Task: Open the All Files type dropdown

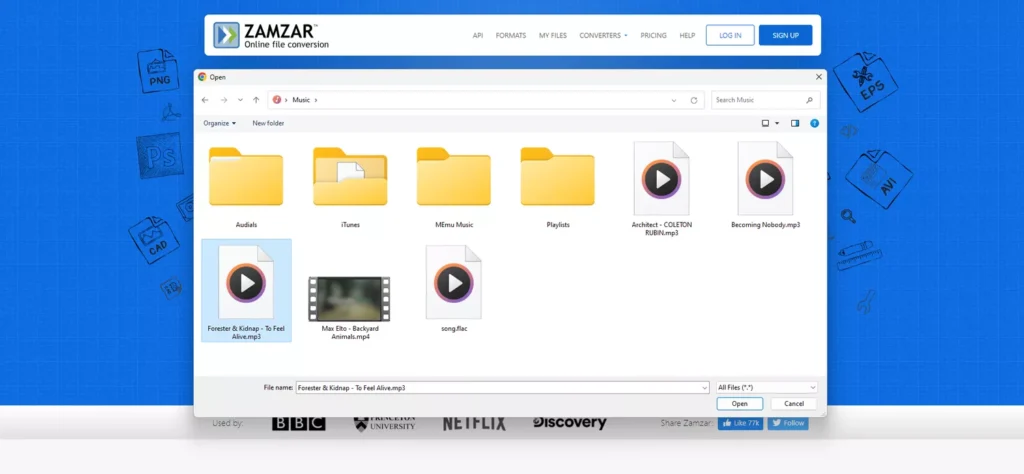Action: [766, 387]
